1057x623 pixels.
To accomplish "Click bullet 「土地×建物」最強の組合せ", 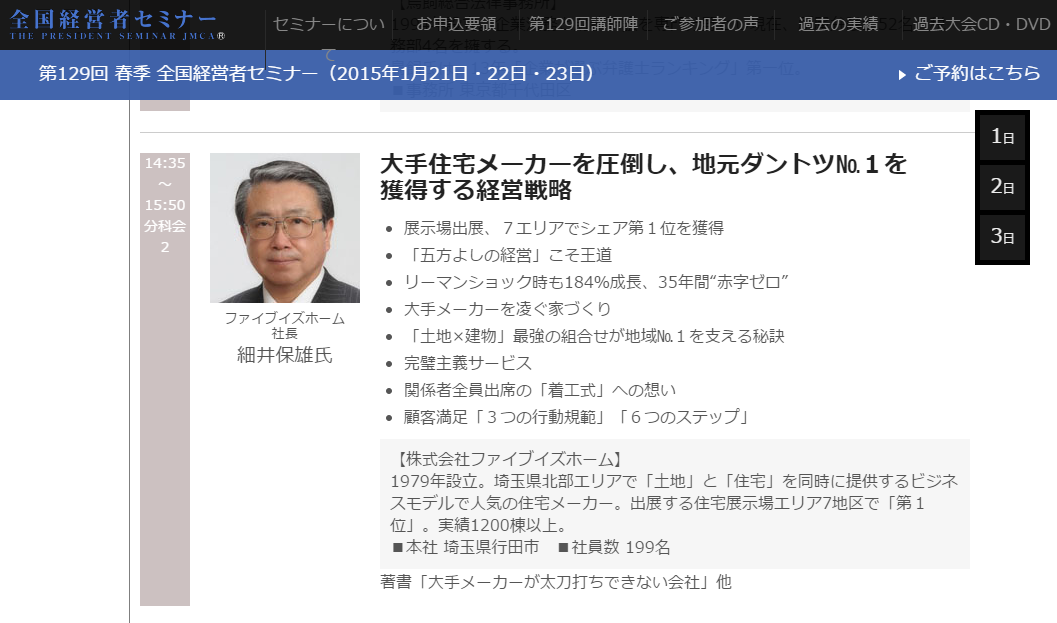I will click(x=594, y=336).
